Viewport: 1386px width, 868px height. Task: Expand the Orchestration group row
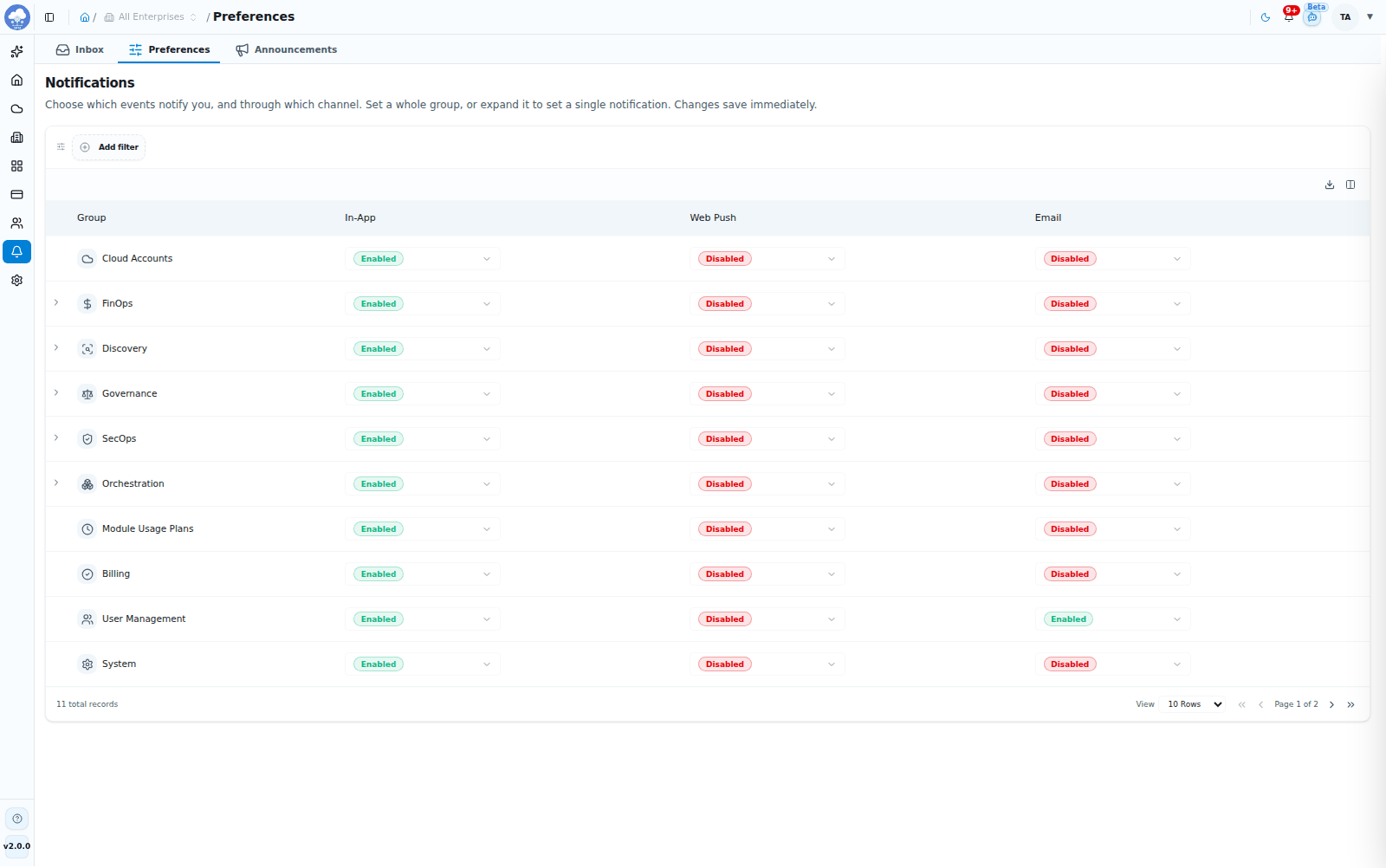(x=56, y=483)
